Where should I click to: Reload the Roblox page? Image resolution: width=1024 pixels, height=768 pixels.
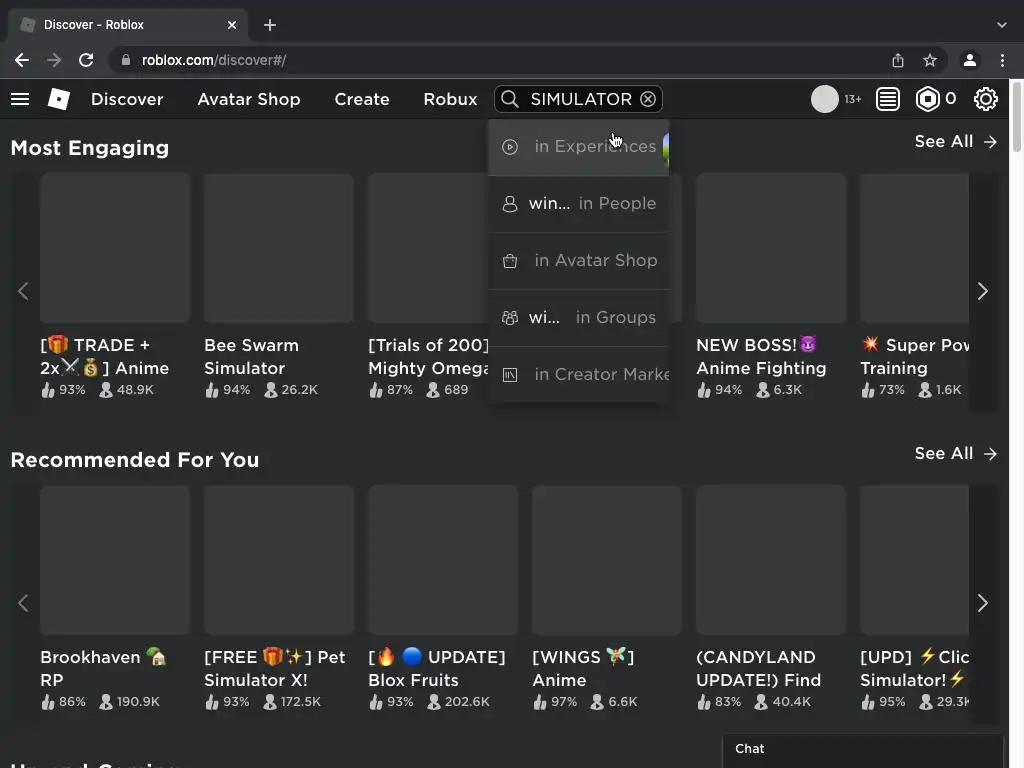tap(86, 60)
